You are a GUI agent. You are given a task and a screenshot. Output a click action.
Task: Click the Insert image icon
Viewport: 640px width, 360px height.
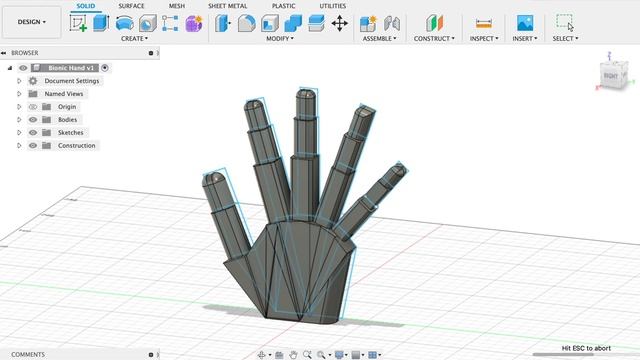[x=525, y=23]
